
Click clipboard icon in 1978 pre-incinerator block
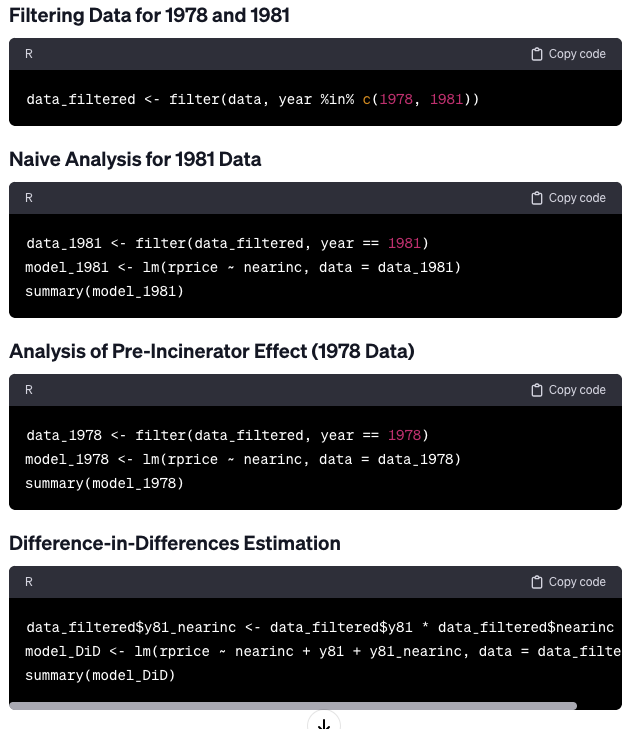(x=537, y=390)
